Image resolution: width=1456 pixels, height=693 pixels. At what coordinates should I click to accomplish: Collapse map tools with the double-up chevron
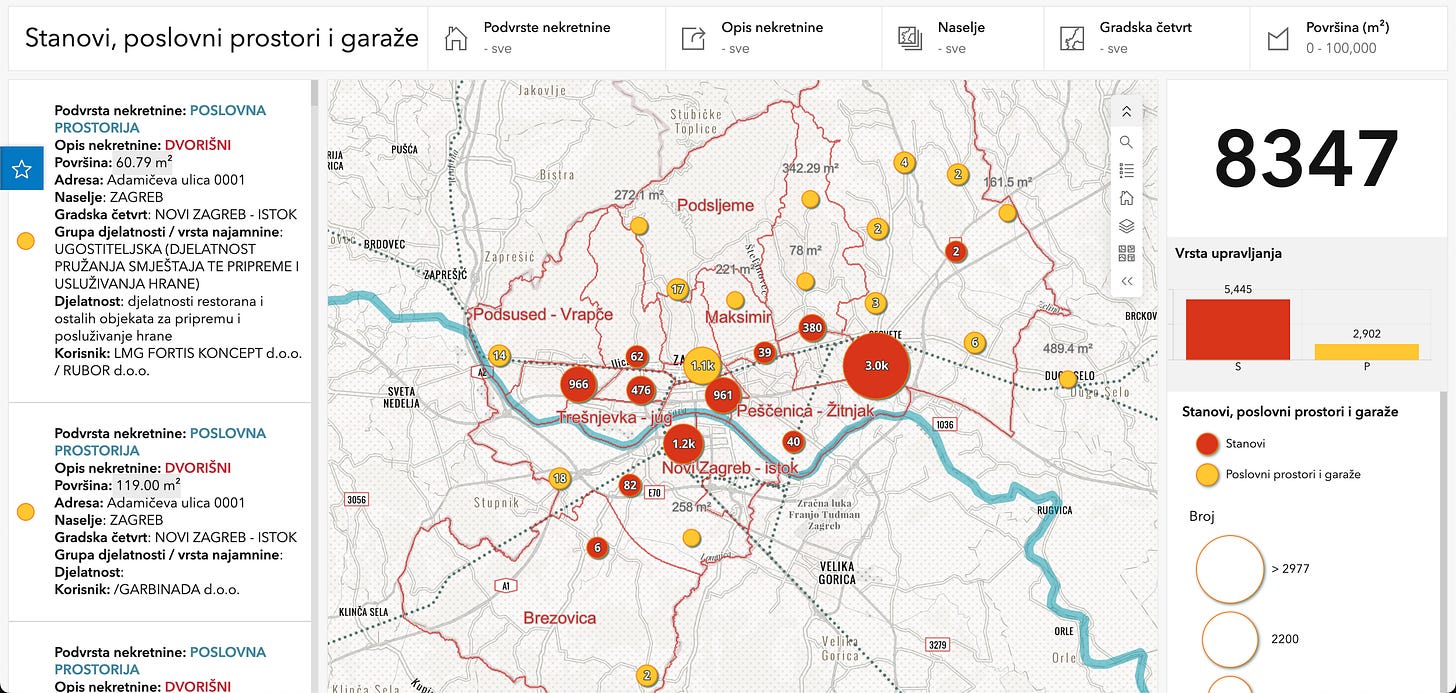pyautogui.click(x=1126, y=112)
